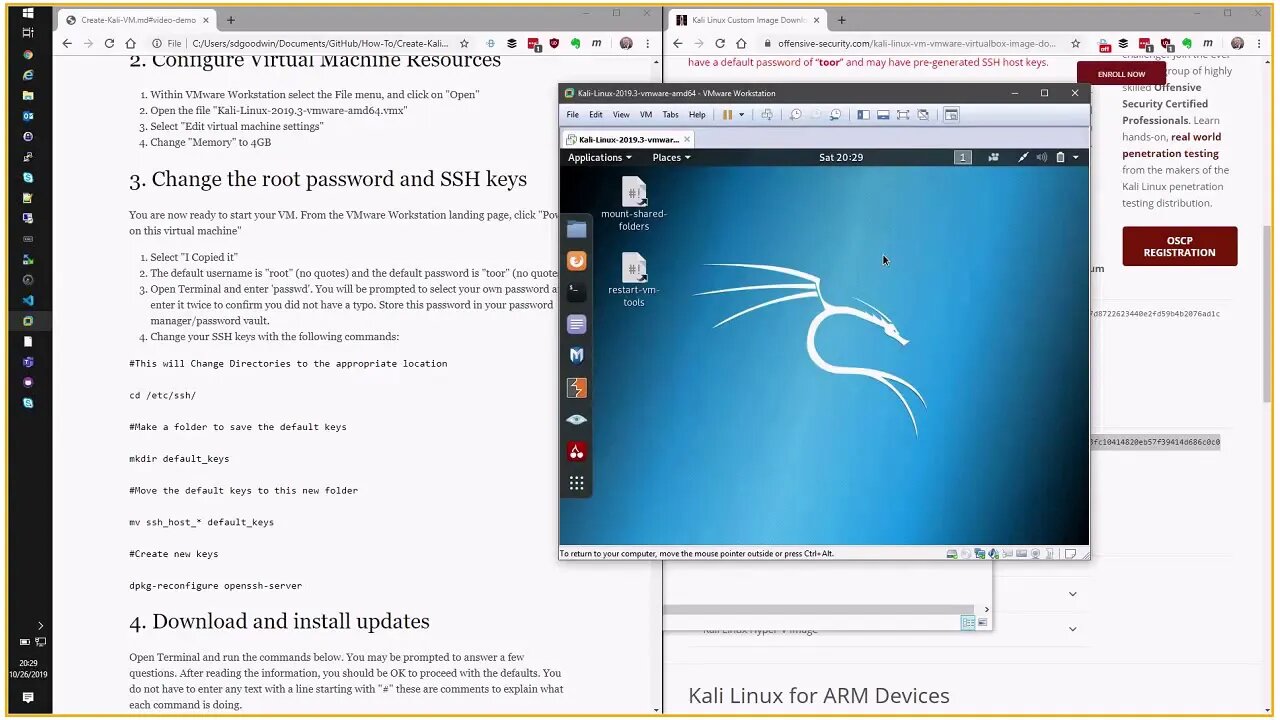The height and width of the screenshot is (720, 1280).
Task: Open Chrome menu in right browser window
Action: (x=1260, y=44)
